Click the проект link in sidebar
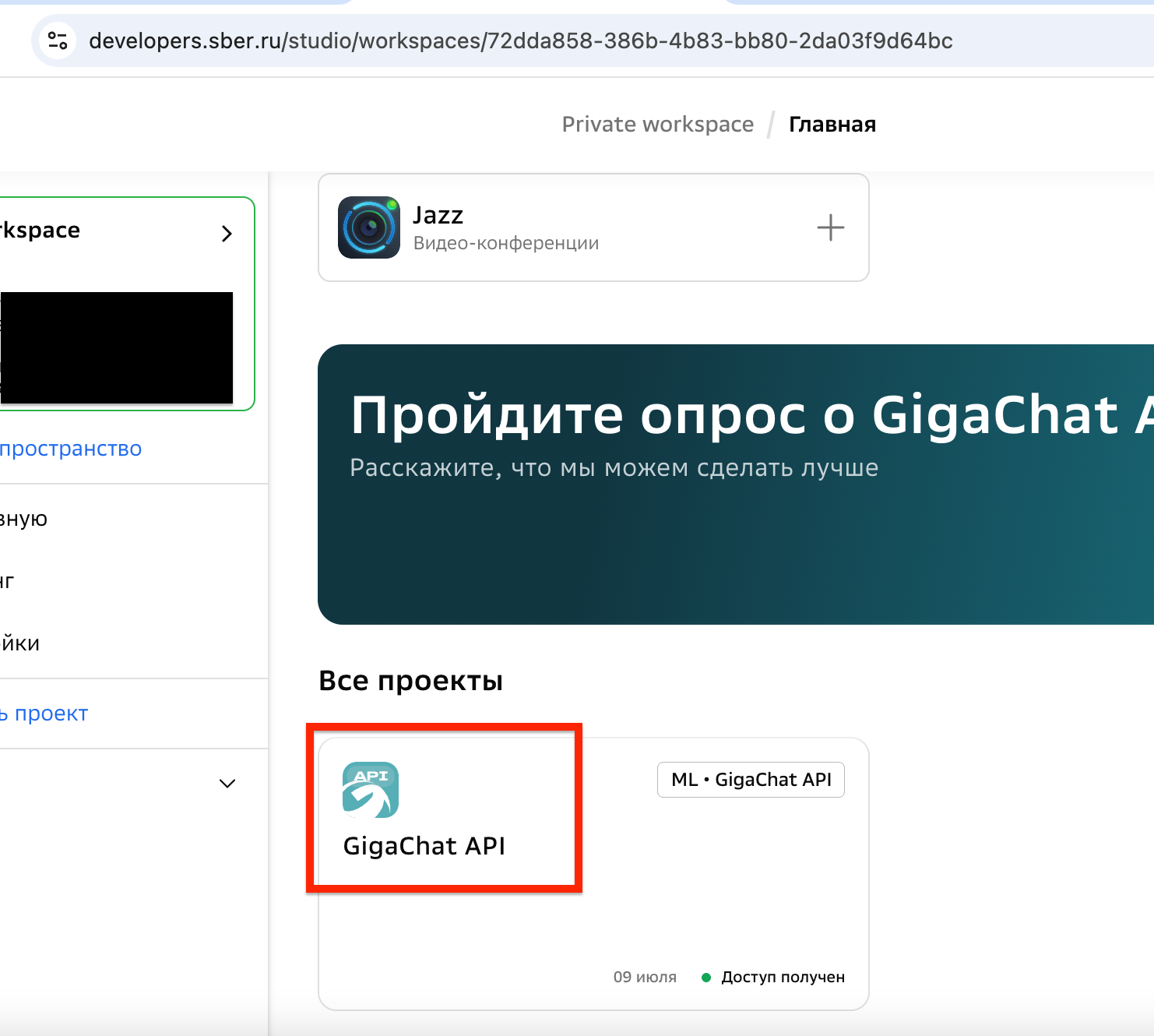The height and width of the screenshot is (1036, 1154). coord(44,714)
